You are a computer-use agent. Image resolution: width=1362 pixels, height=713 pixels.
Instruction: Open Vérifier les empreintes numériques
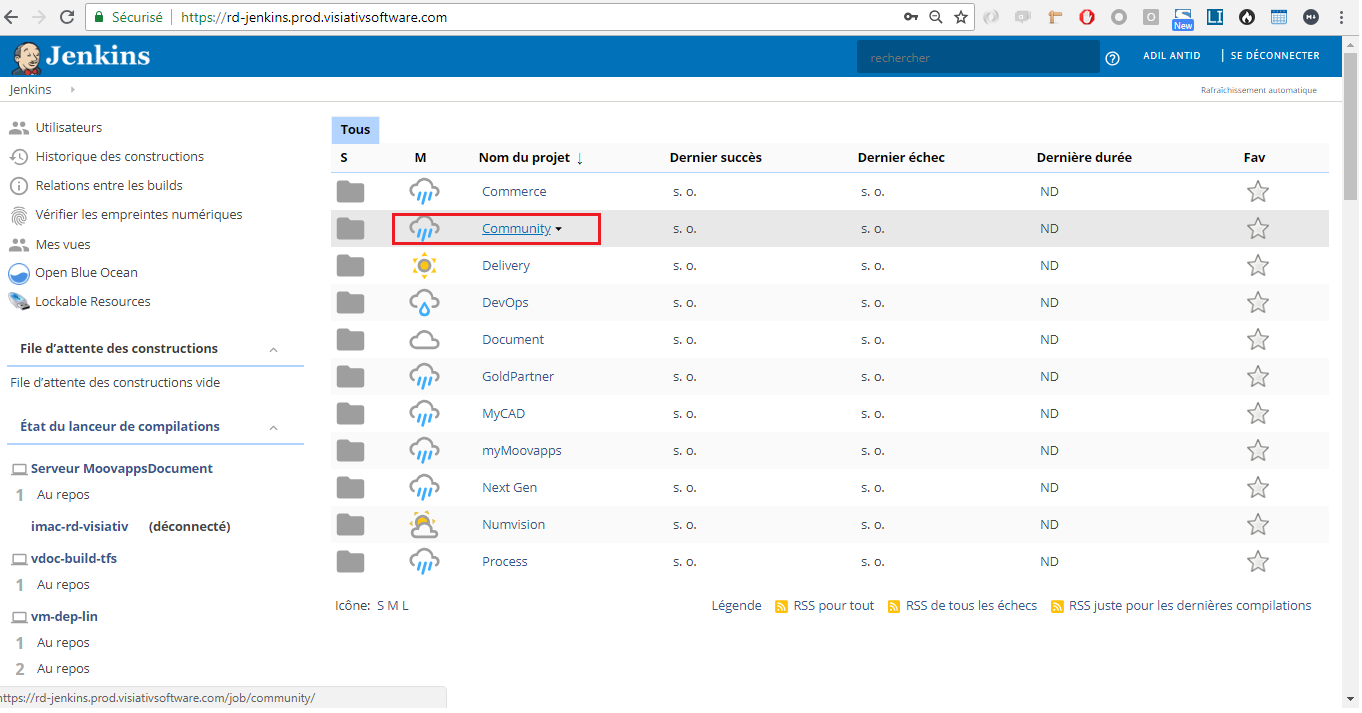click(139, 215)
